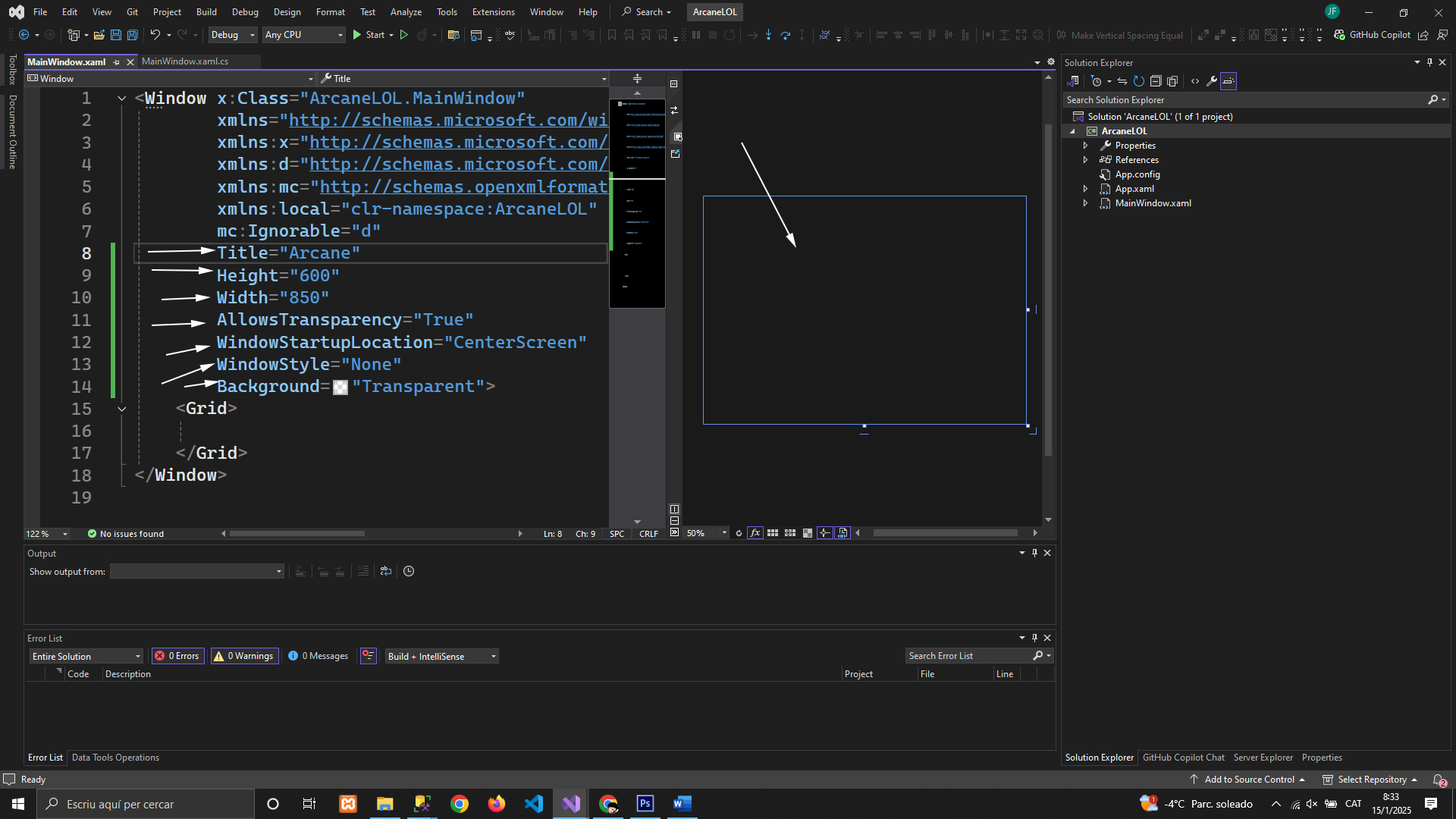
Task: Click the Save All toolbar icon
Action: [133, 35]
